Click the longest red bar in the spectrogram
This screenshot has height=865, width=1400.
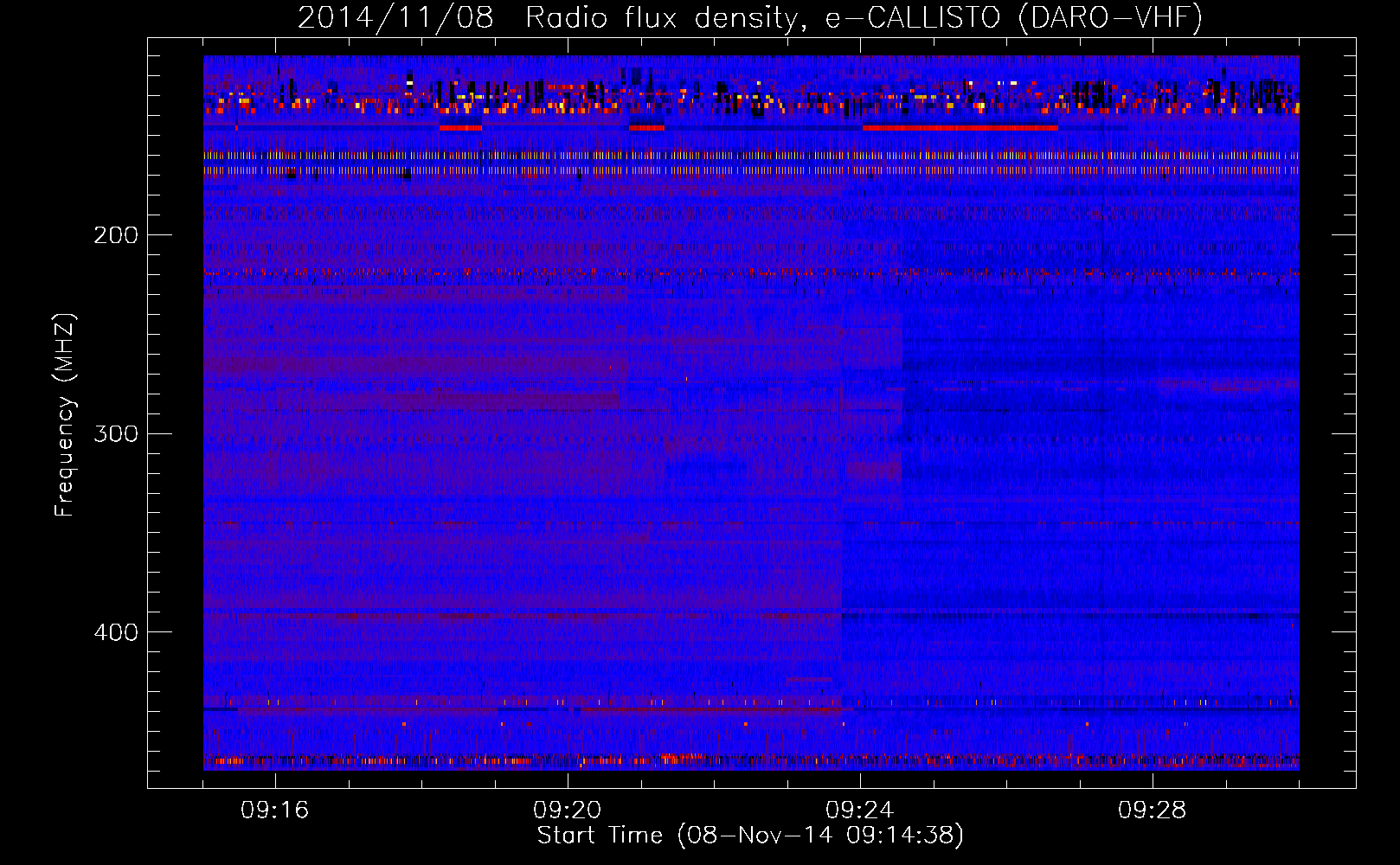960,128
